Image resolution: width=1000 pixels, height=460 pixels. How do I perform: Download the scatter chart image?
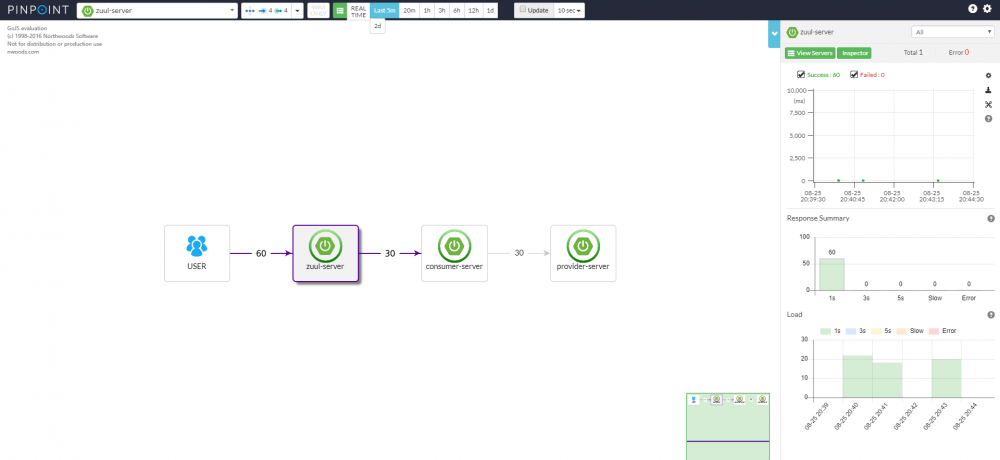(989, 90)
